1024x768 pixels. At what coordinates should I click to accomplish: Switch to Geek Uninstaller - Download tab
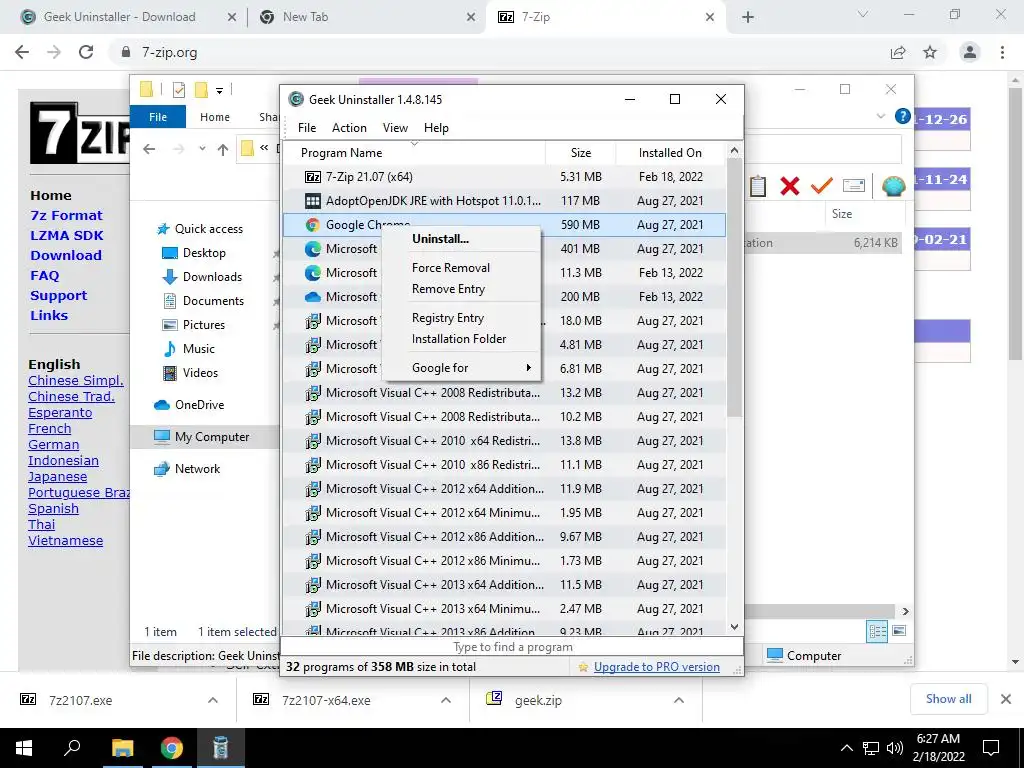pos(120,17)
